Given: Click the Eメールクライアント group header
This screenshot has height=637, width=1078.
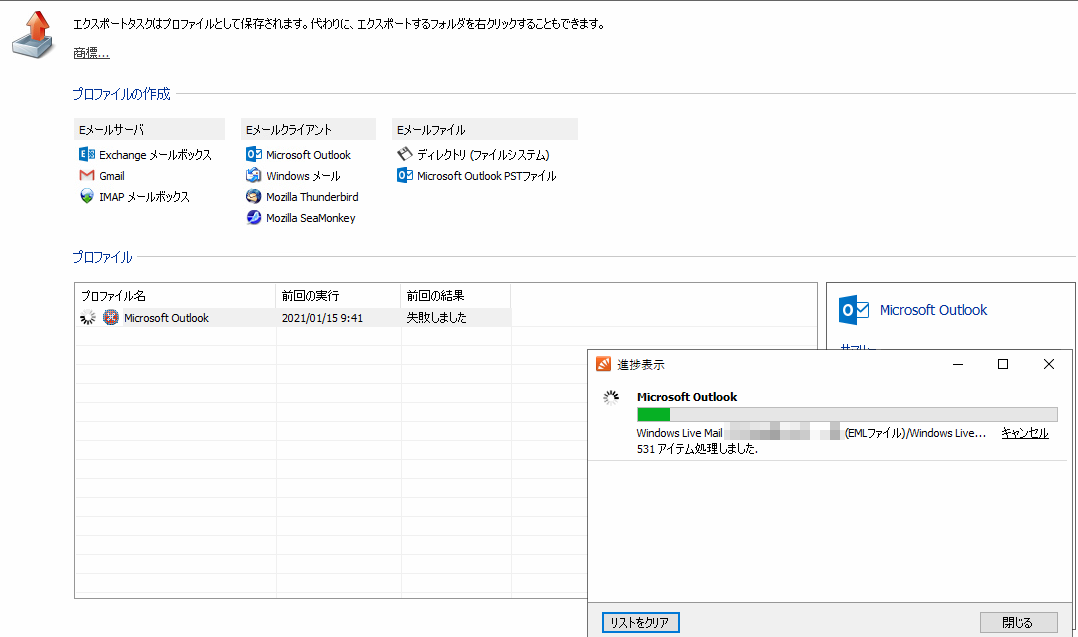Looking at the screenshot, I should click(x=308, y=129).
